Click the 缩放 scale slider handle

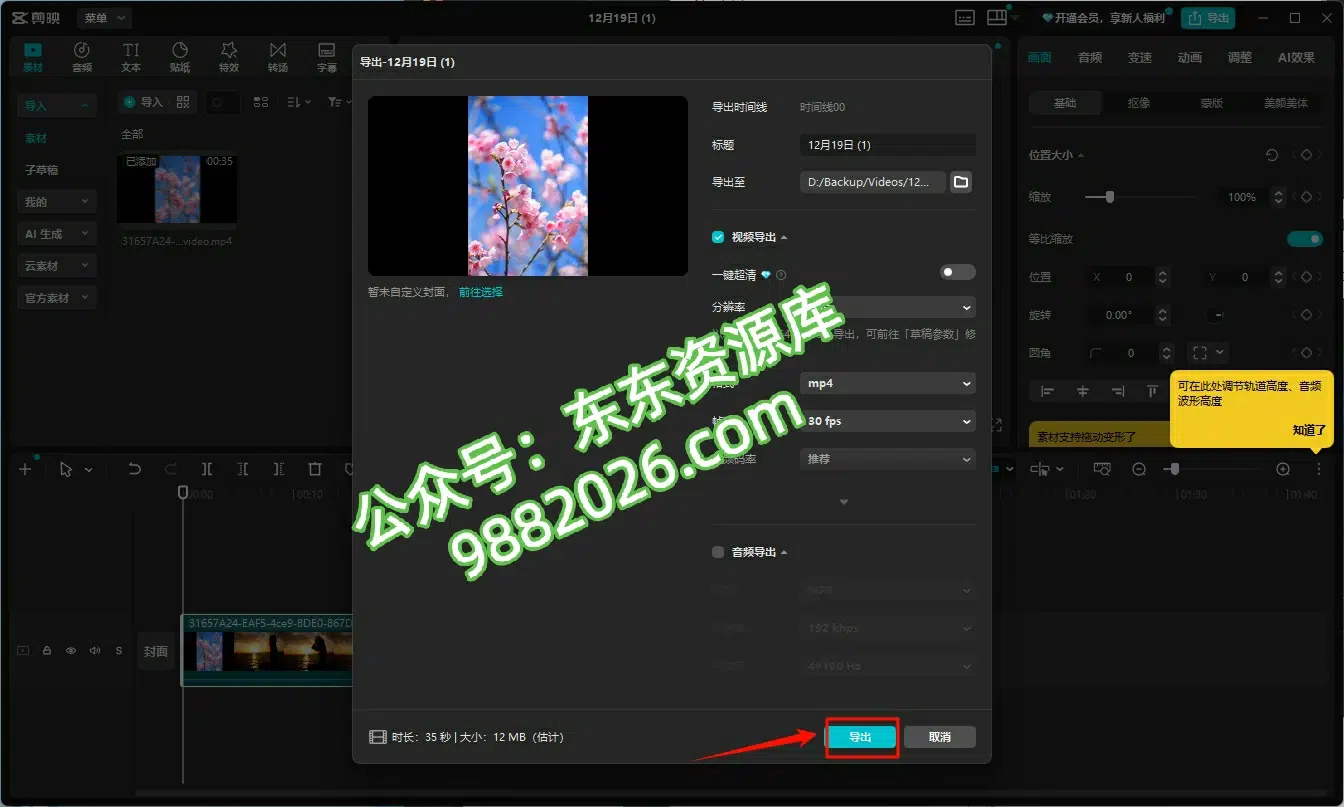pyautogui.click(x=1109, y=197)
